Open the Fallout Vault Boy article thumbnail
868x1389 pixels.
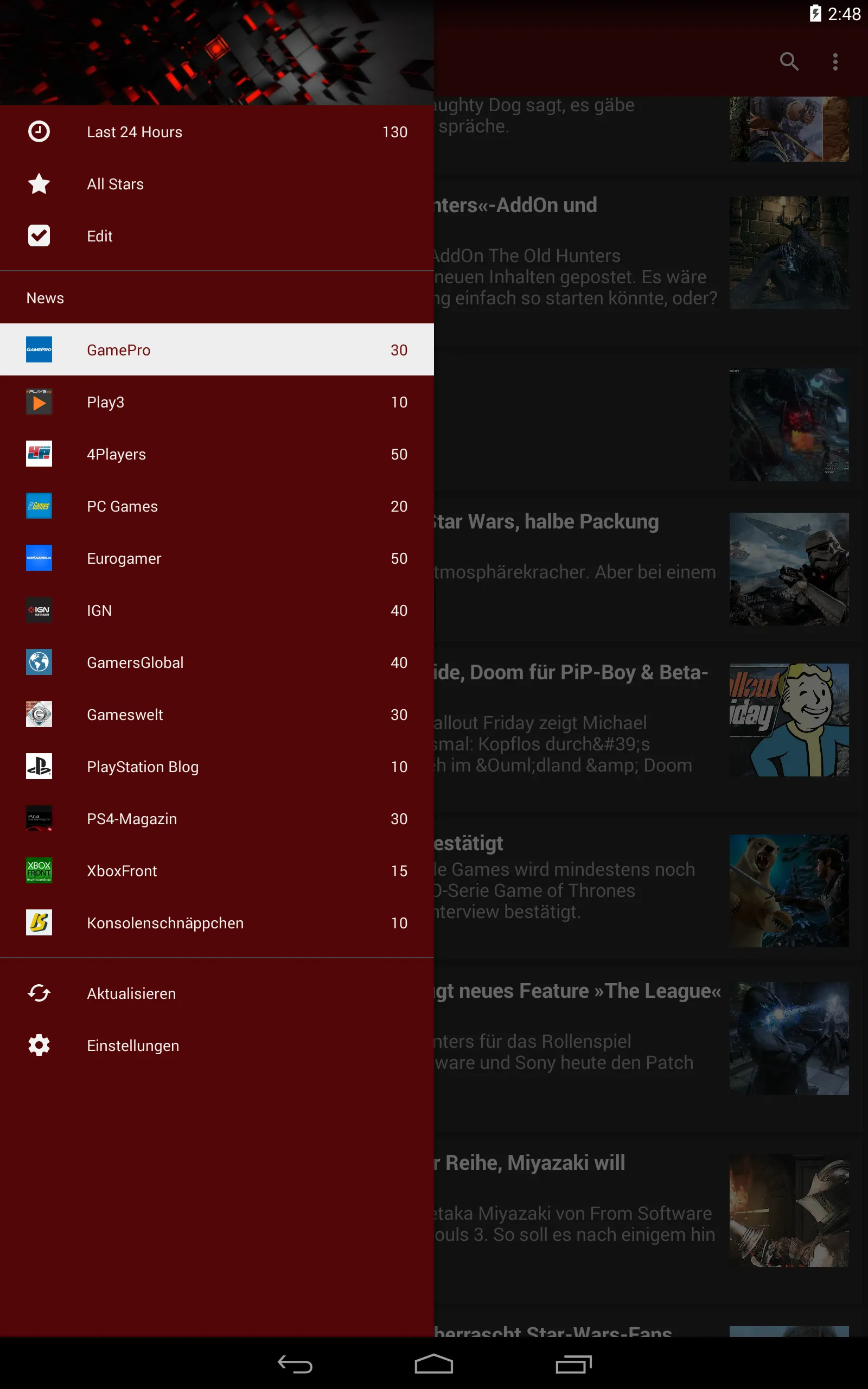(789, 720)
